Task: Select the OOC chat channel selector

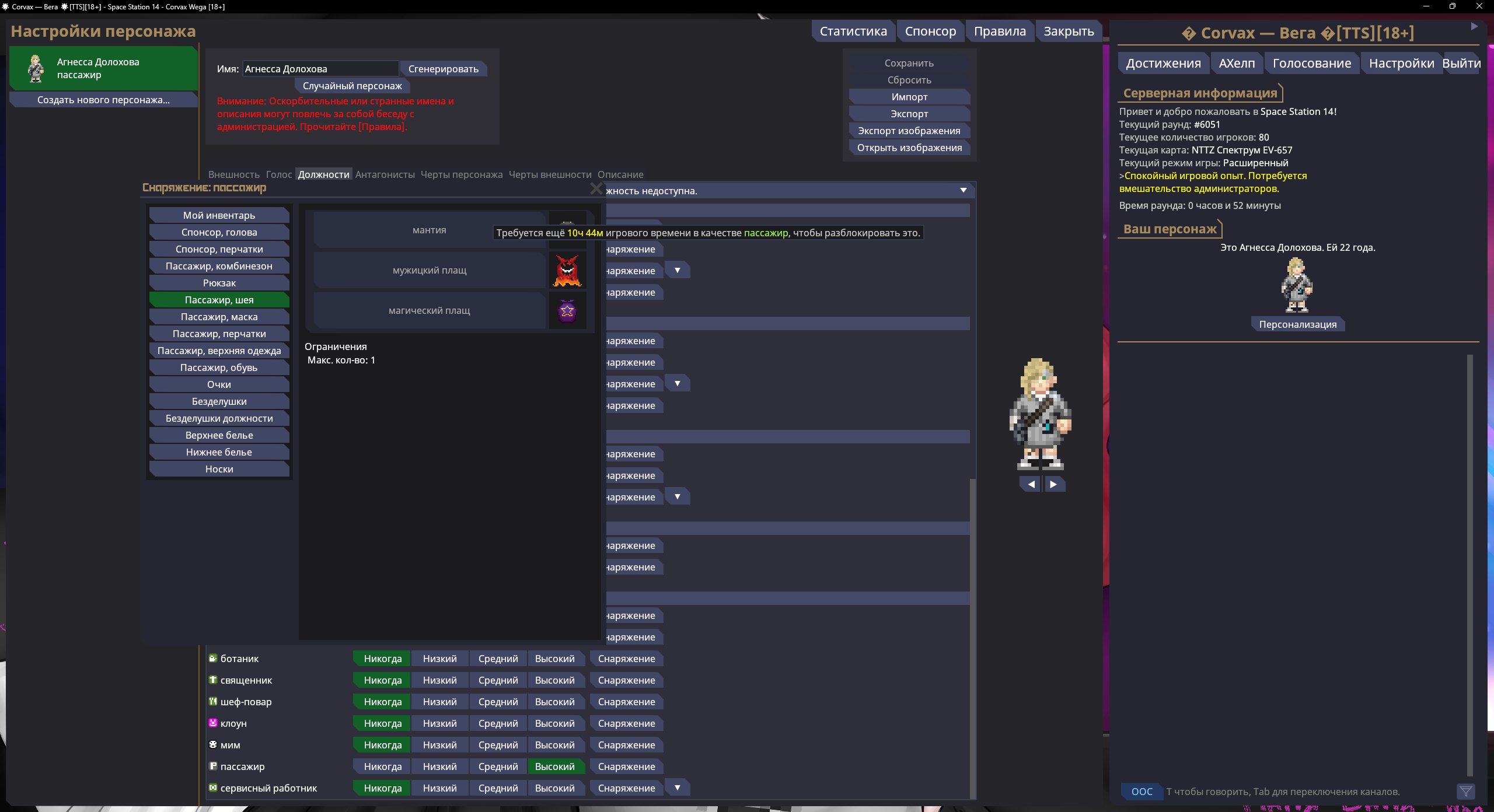Action: click(1142, 792)
